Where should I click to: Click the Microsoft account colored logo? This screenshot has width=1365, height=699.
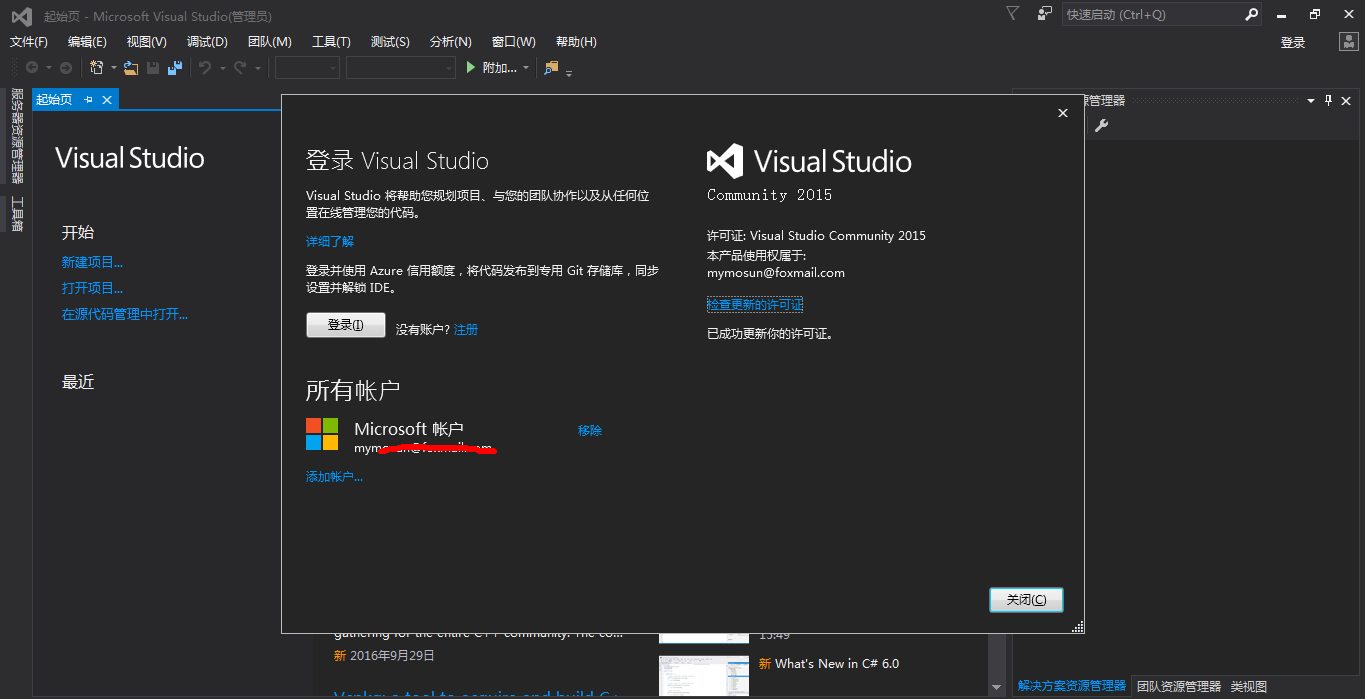click(322, 434)
